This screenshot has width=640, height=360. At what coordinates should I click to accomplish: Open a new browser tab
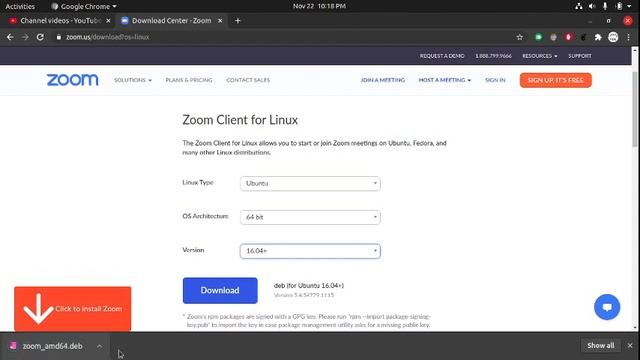coord(238,20)
